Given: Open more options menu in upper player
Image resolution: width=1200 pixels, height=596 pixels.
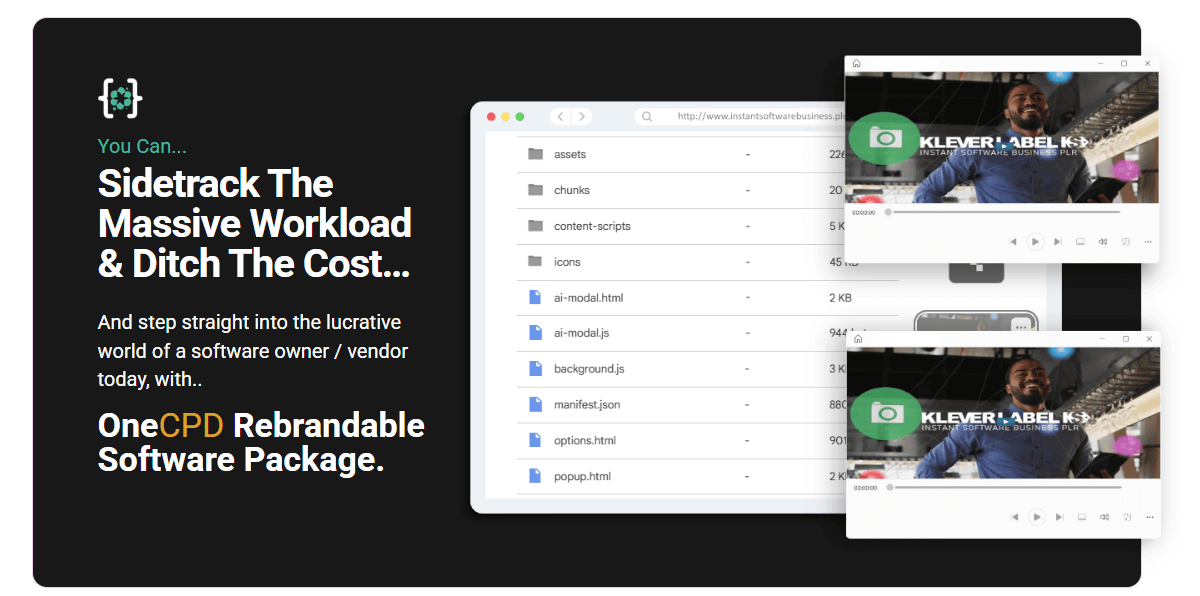Looking at the screenshot, I should [1148, 241].
